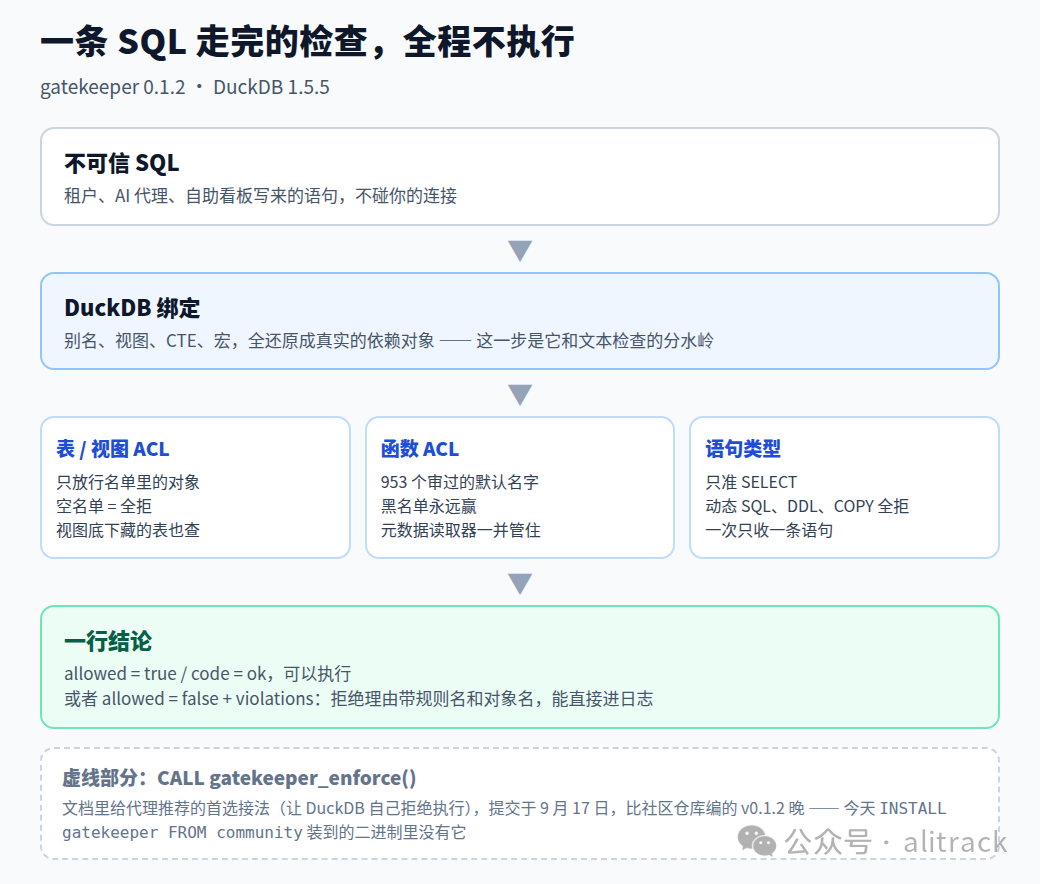
Task: Select the 不可信 SQL heading
Action: click(121, 163)
